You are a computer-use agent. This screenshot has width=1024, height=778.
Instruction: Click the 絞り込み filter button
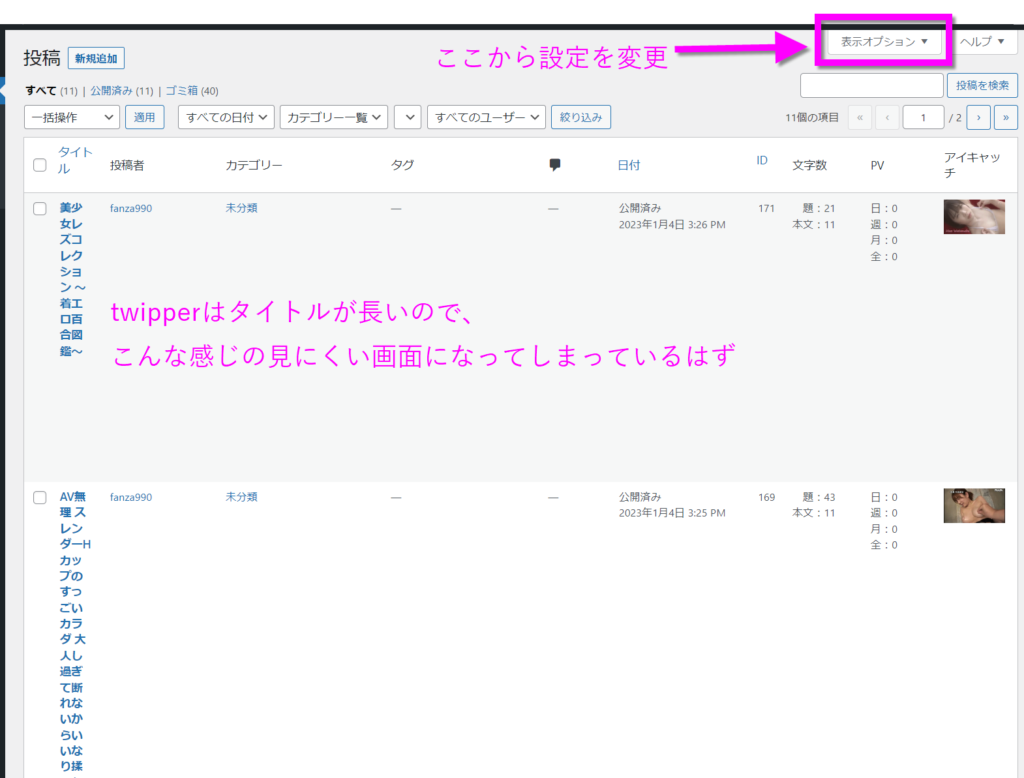(581, 118)
